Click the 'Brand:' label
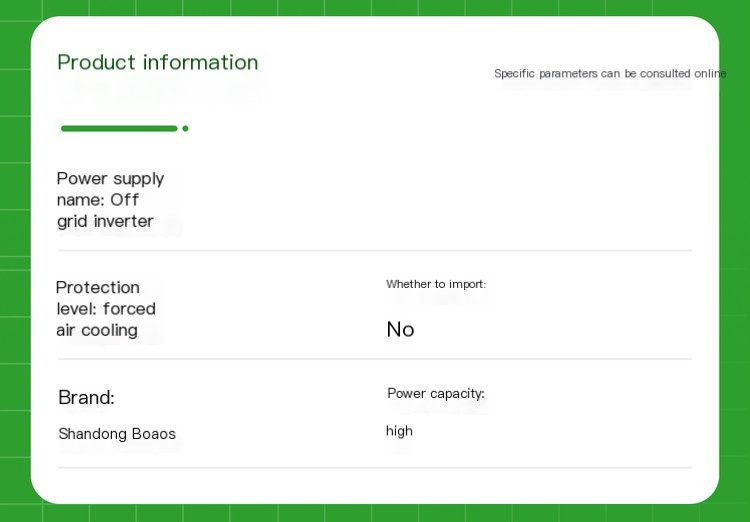This screenshot has width=750, height=522. (87, 398)
